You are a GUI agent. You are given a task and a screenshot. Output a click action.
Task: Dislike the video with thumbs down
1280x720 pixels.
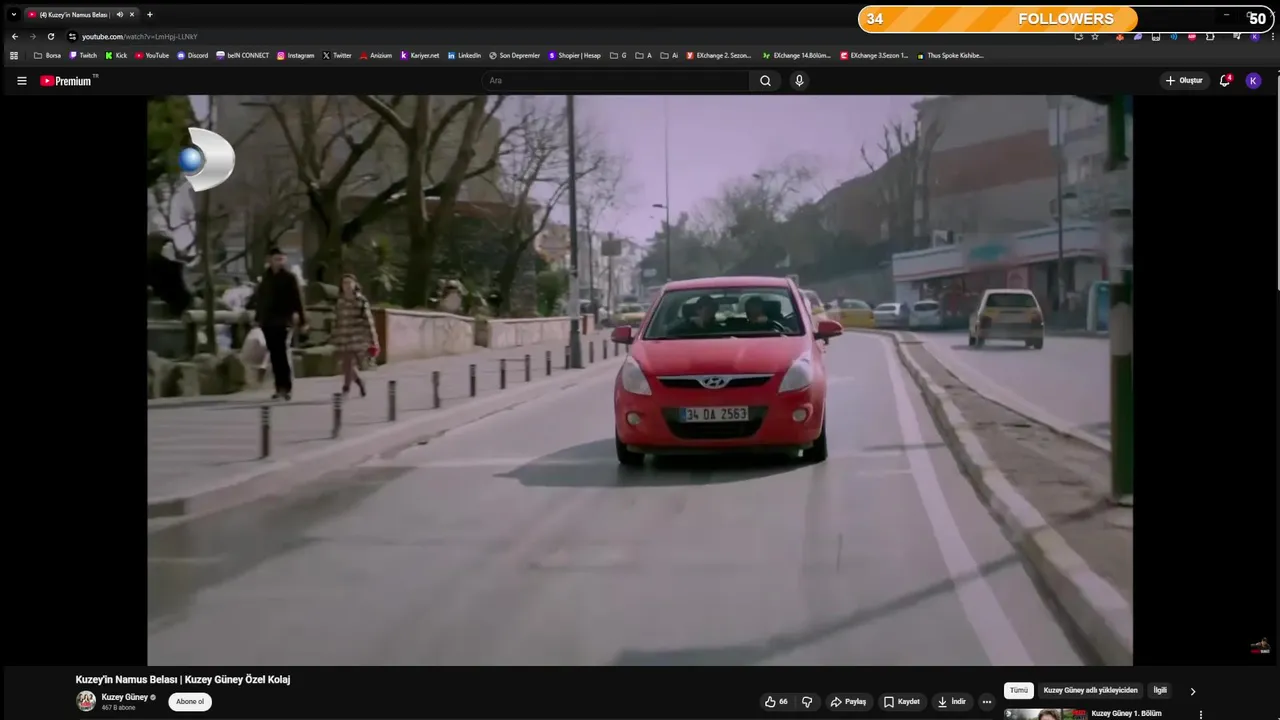click(807, 702)
